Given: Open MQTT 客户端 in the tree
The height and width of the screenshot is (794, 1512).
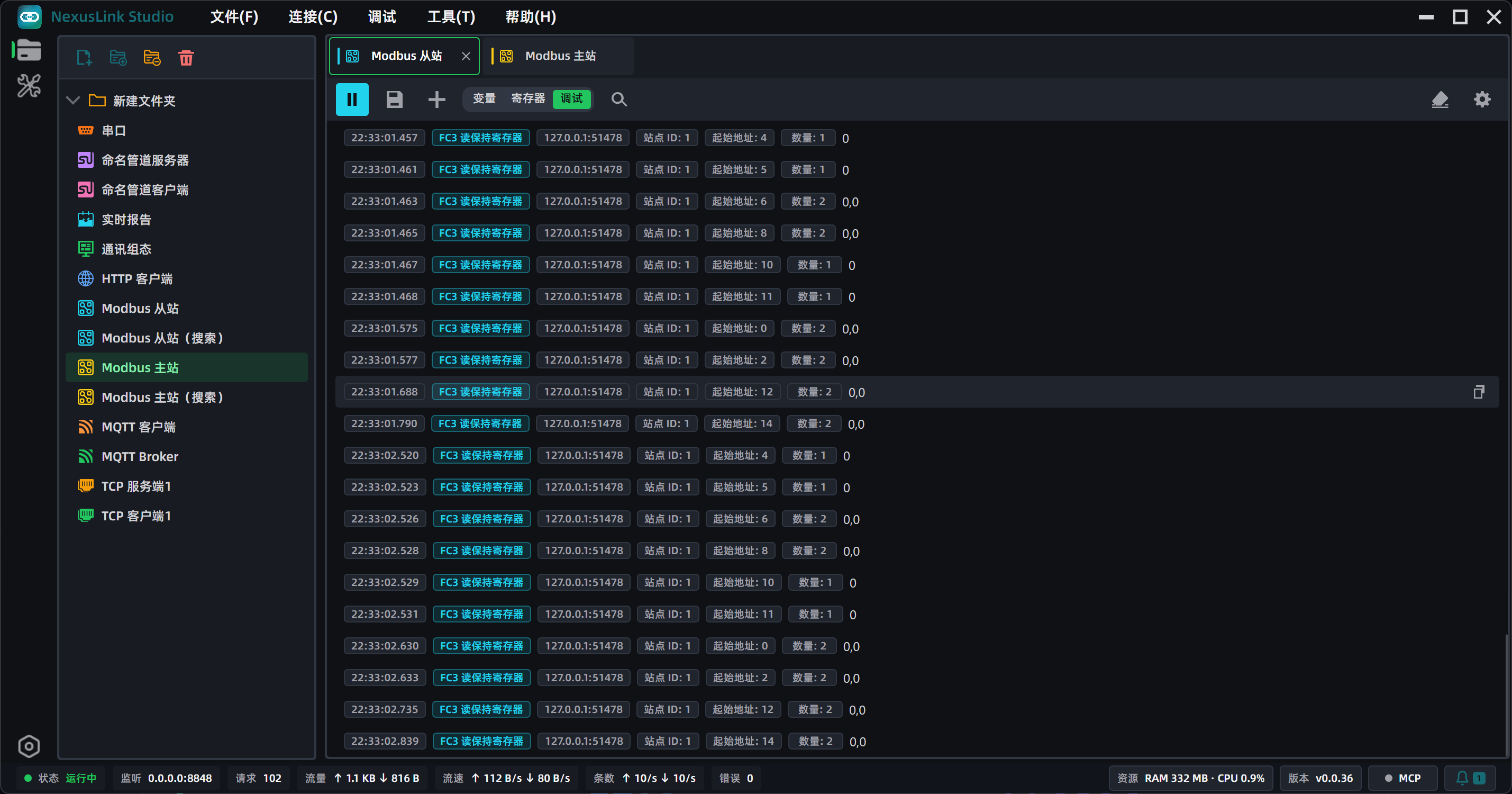Looking at the screenshot, I should (x=187, y=427).
